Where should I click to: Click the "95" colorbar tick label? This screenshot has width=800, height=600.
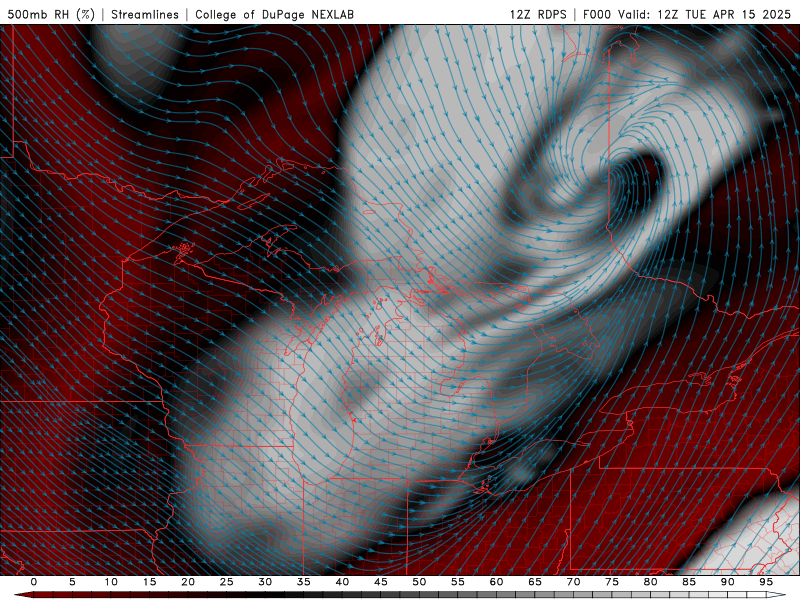coord(766,582)
